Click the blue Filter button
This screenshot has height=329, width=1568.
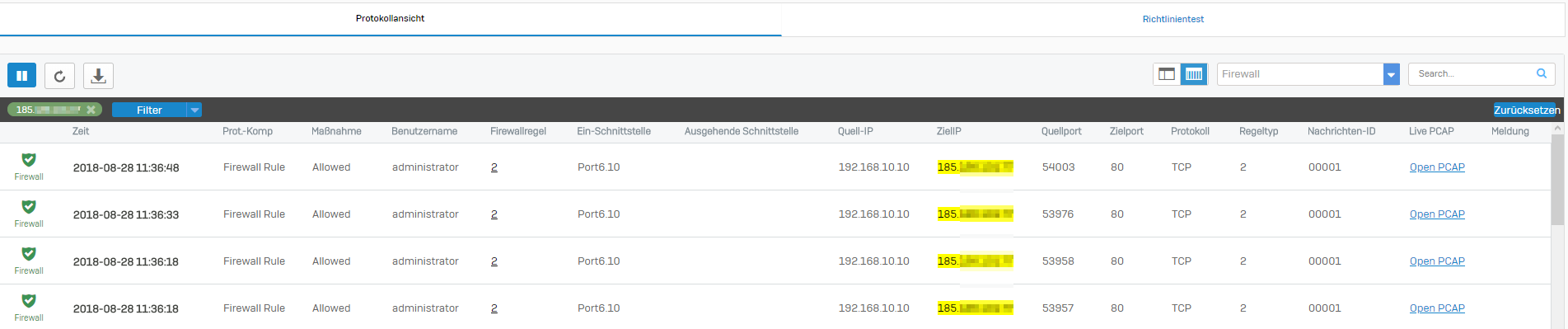tap(149, 110)
